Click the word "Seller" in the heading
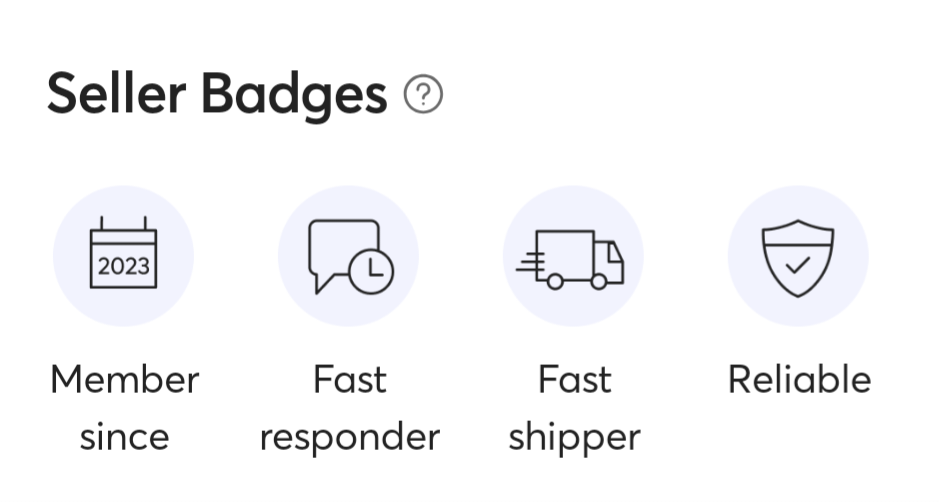939x502 pixels. point(116,96)
